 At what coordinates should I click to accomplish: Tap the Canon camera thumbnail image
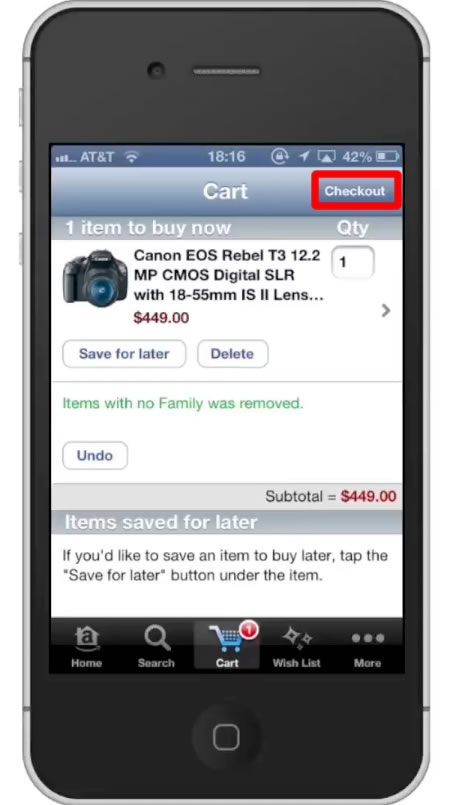(x=95, y=279)
